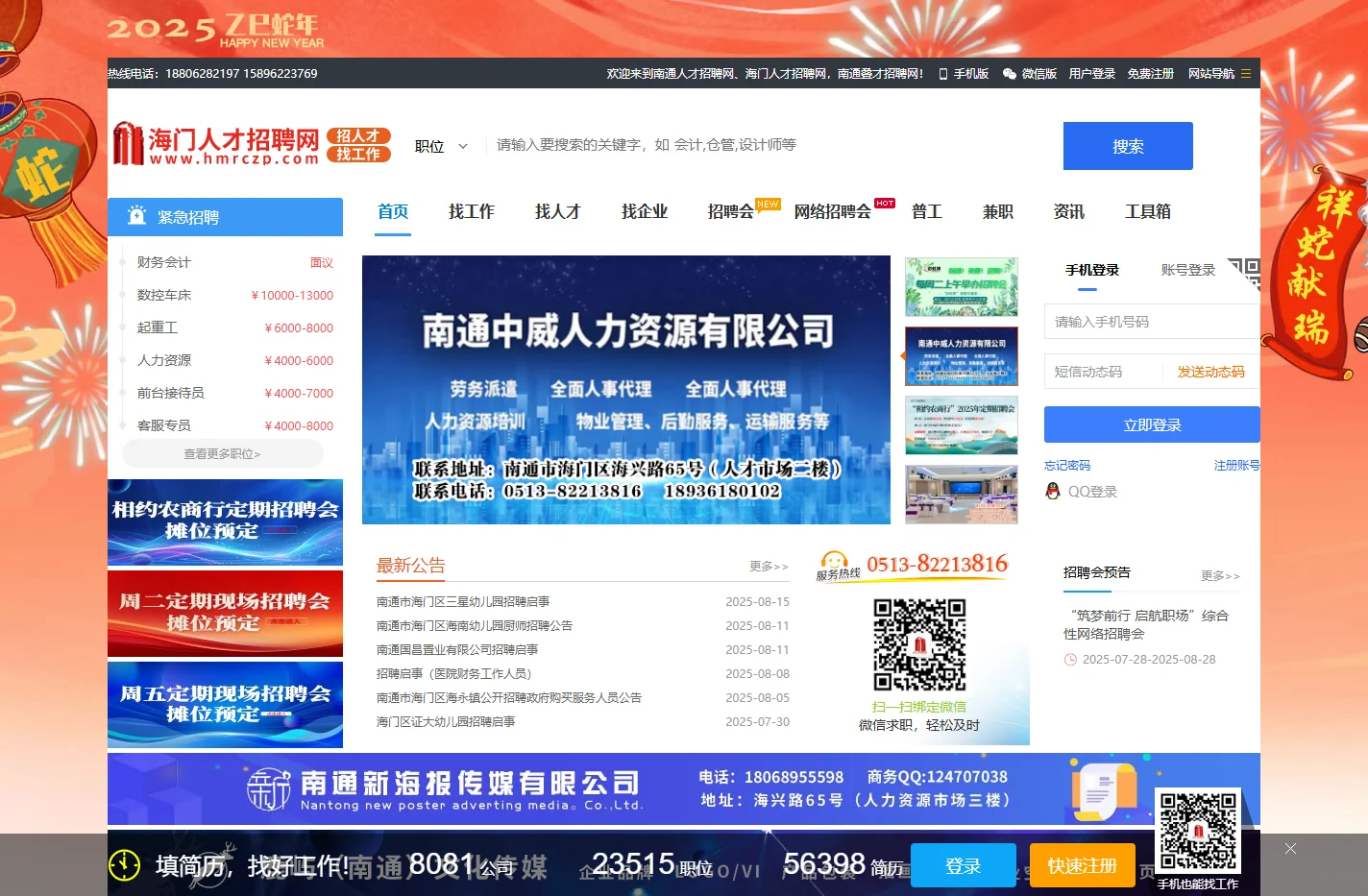Switch to 账号登录 tab
The image size is (1368, 896).
point(1188,270)
